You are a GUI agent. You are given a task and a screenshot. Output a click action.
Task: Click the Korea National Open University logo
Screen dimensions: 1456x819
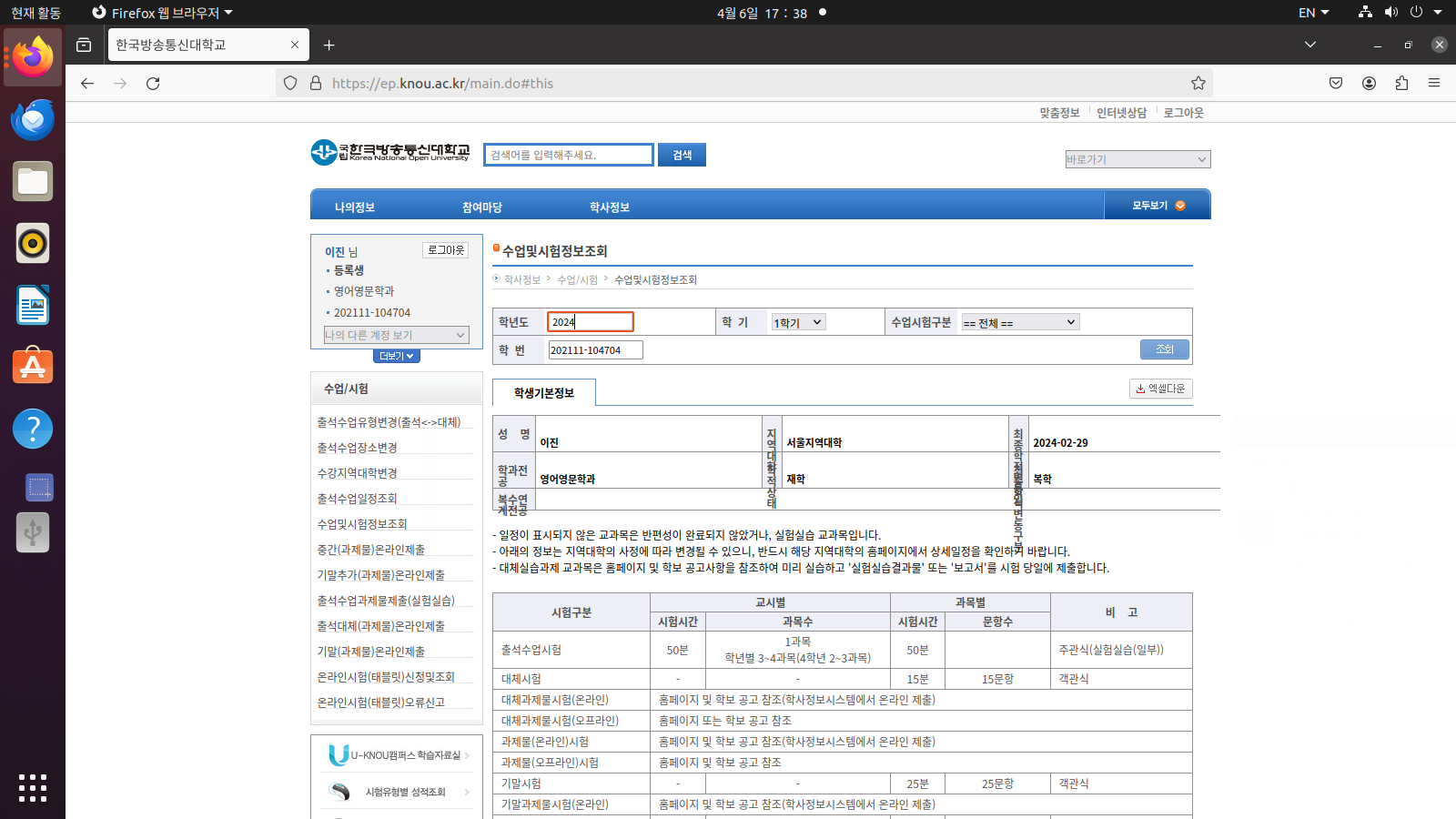pos(390,152)
